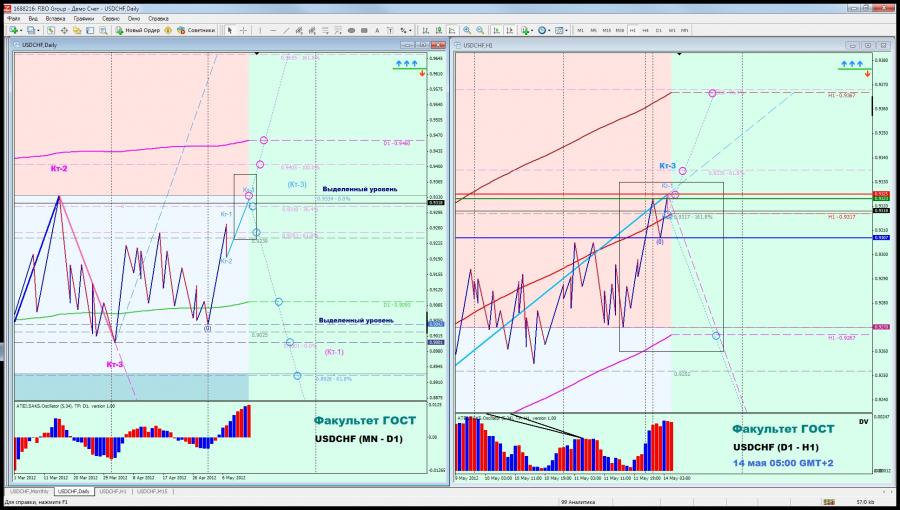Toggle the Data Window crosshair-style icon
Viewport: 900px width, 510px height.
pyautogui.click(x=64, y=30)
